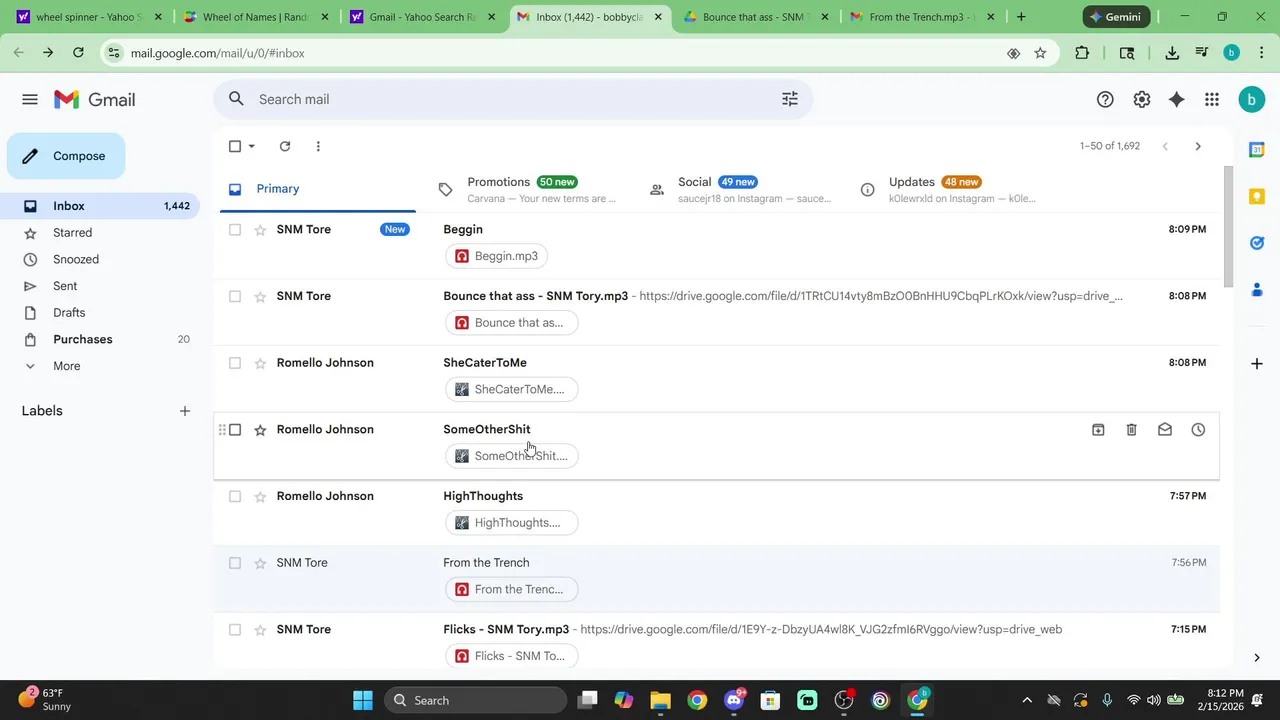Click the Gemini sparkle icon in Gmail header
1280x720 pixels.
[1177, 99]
